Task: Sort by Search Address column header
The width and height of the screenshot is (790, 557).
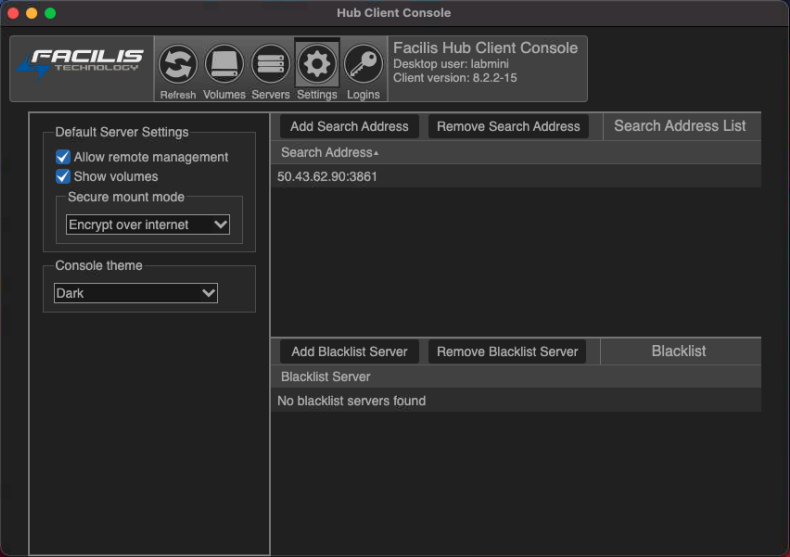Action: [516, 153]
